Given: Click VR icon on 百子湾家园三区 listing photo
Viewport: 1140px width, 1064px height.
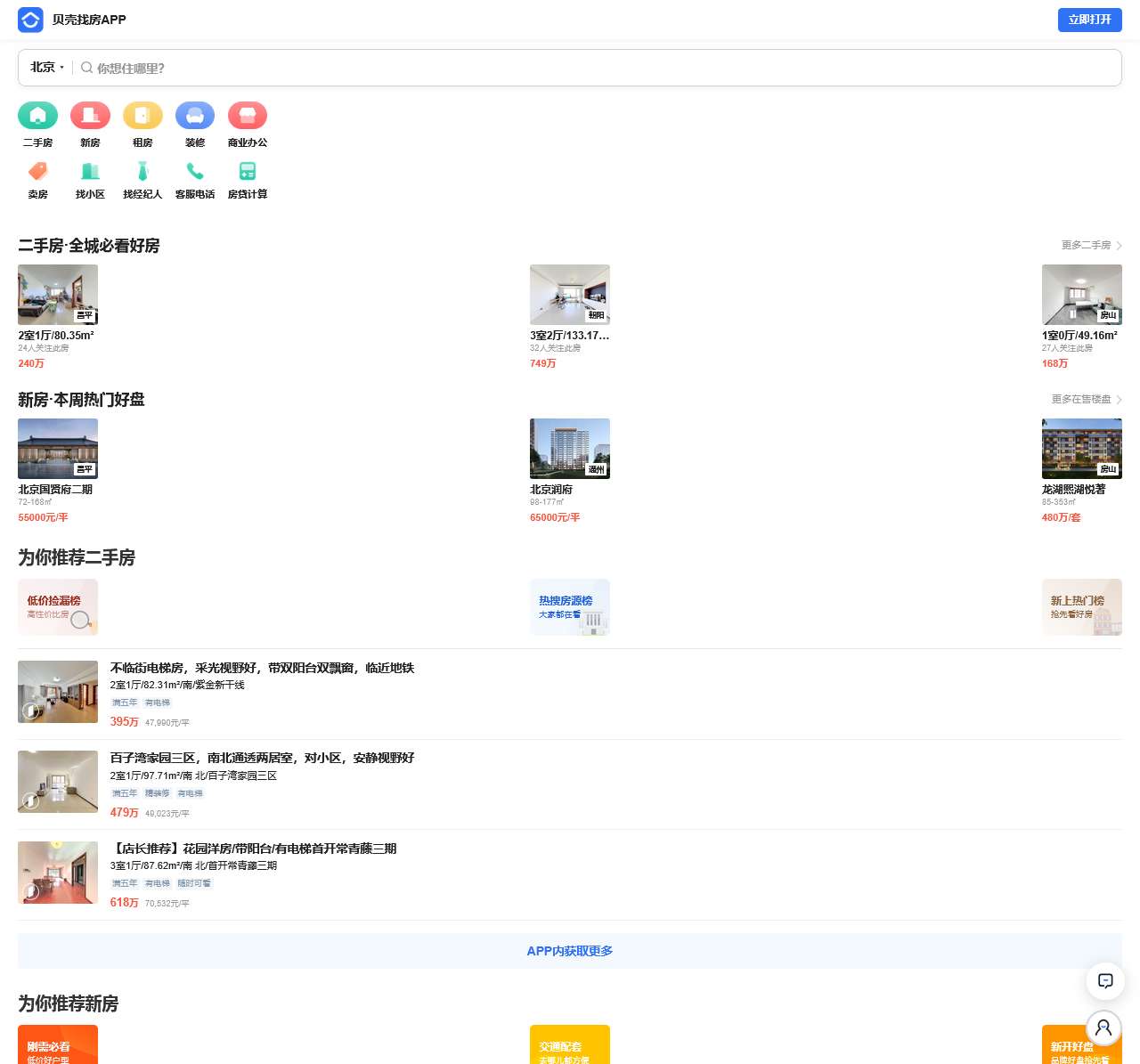Looking at the screenshot, I should pos(30,800).
